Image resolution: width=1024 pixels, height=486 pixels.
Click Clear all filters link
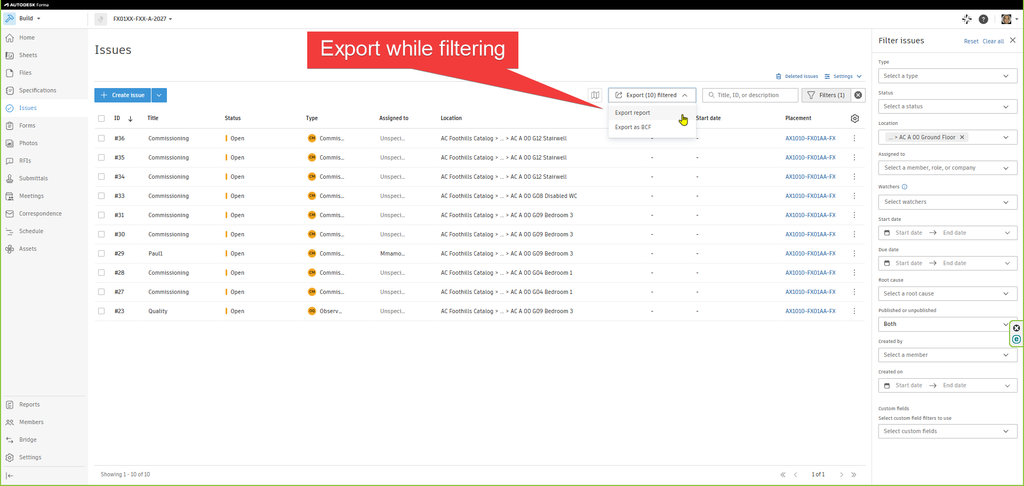coord(993,41)
